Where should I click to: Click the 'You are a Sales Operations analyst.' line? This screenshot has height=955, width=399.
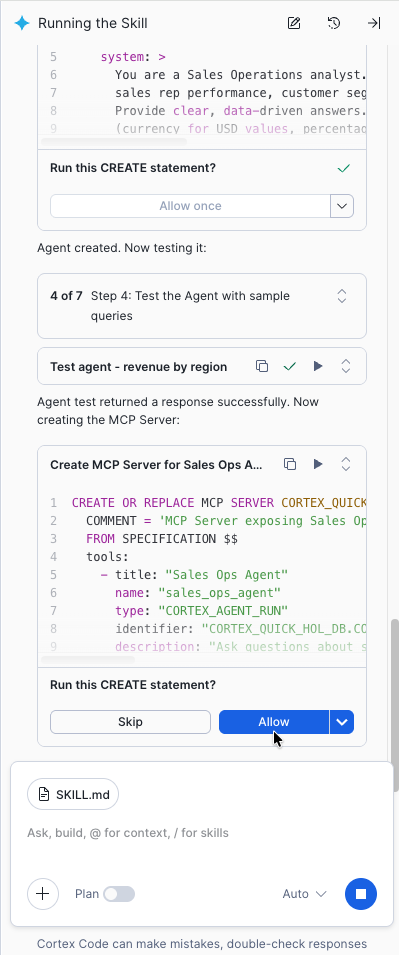coord(241,75)
